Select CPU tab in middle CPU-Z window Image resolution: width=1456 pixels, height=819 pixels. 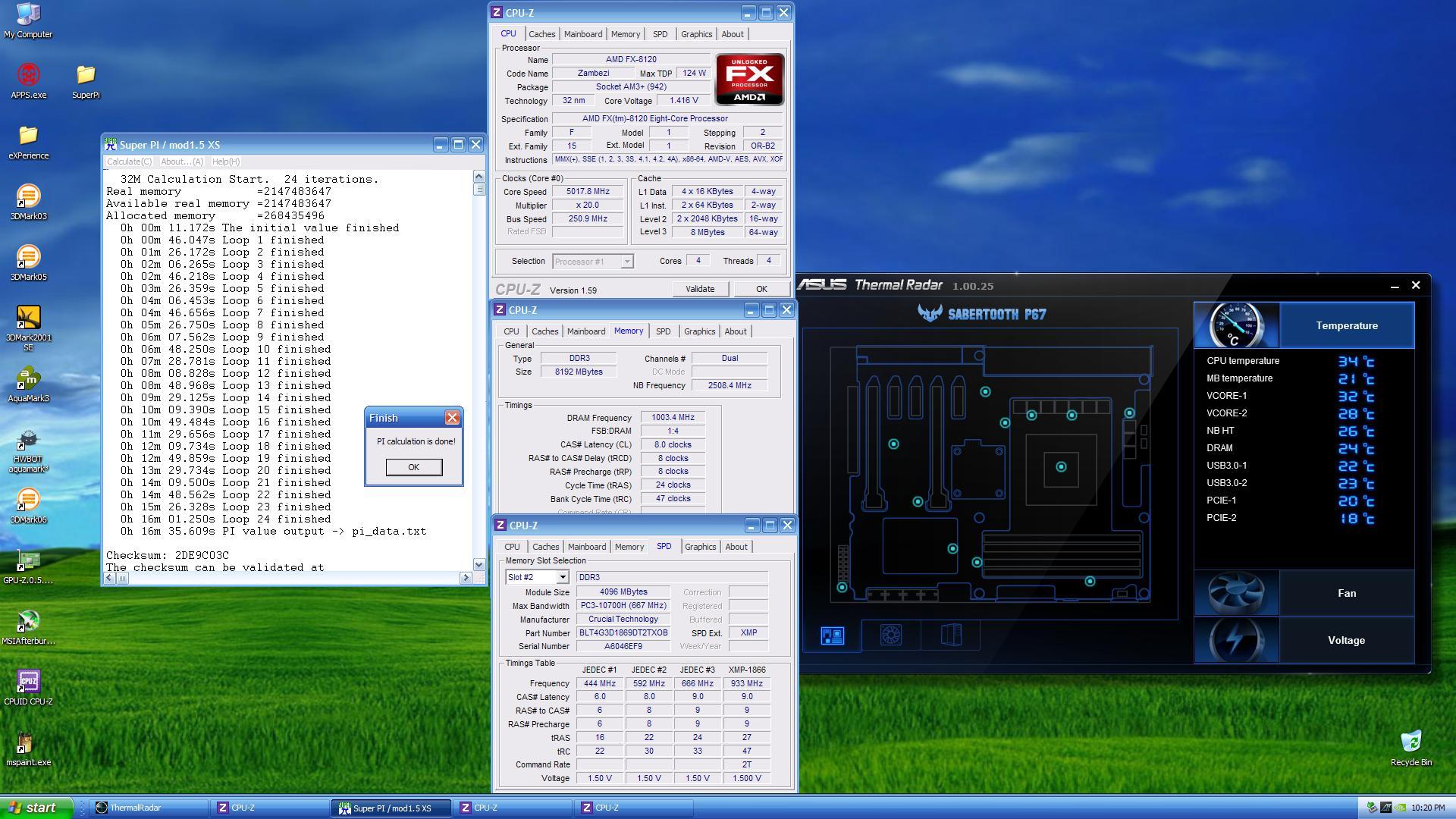coord(511,331)
